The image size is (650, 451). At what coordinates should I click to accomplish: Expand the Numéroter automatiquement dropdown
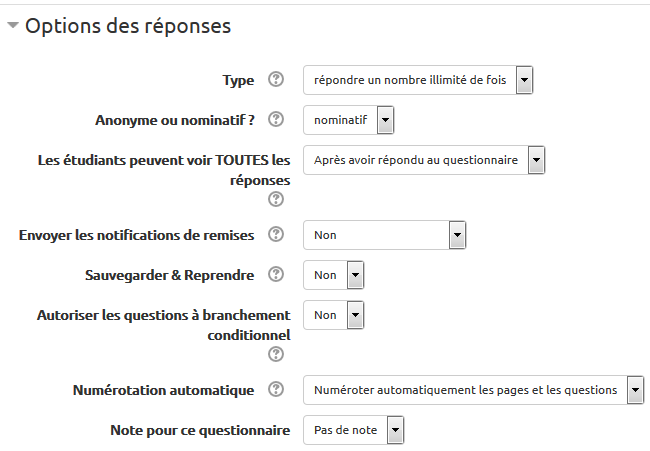(474, 390)
